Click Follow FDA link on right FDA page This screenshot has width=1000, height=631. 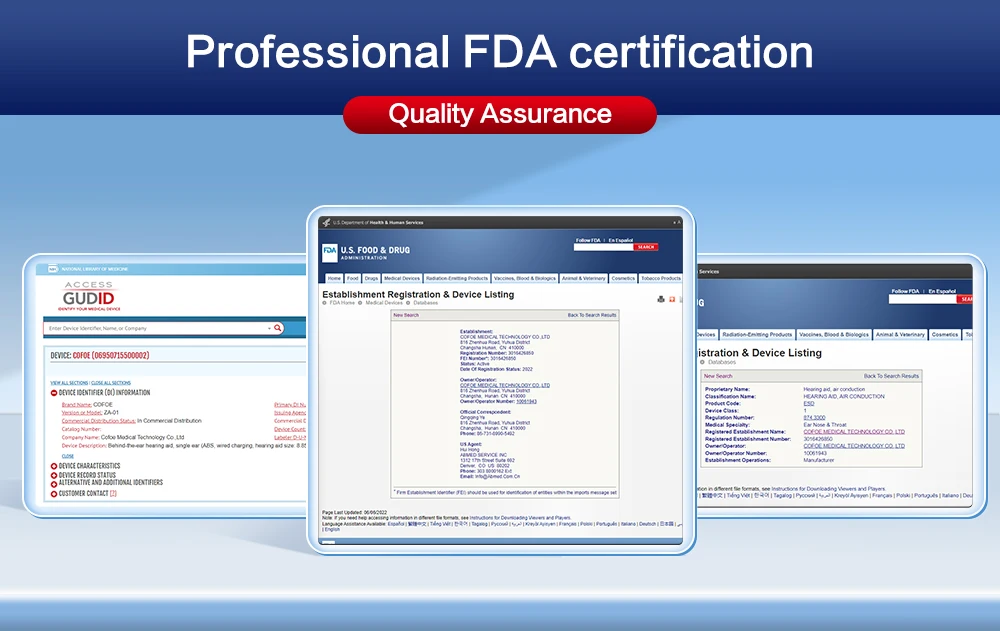[x=905, y=291]
